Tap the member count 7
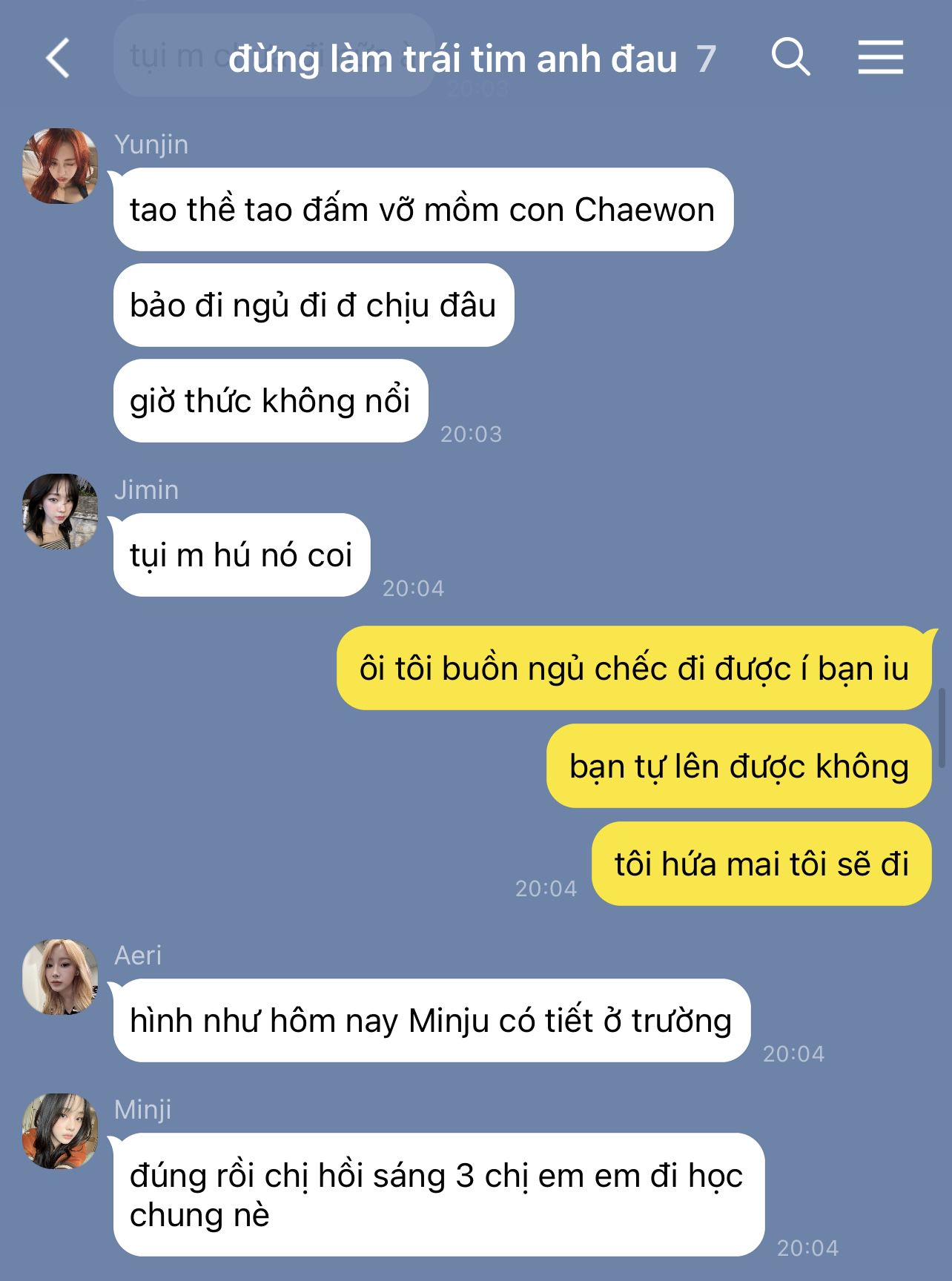Image resolution: width=952 pixels, height=1281 pixels. (706, 59)
